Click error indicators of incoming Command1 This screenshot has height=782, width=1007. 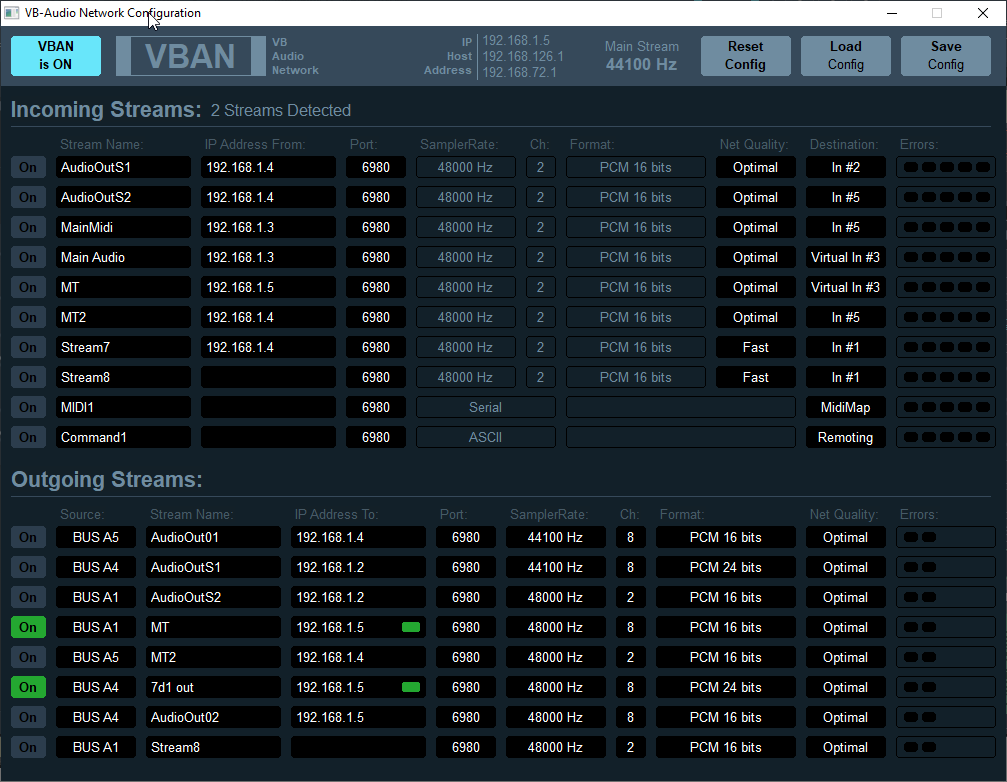pyautogui.click(x=946, y=437)
